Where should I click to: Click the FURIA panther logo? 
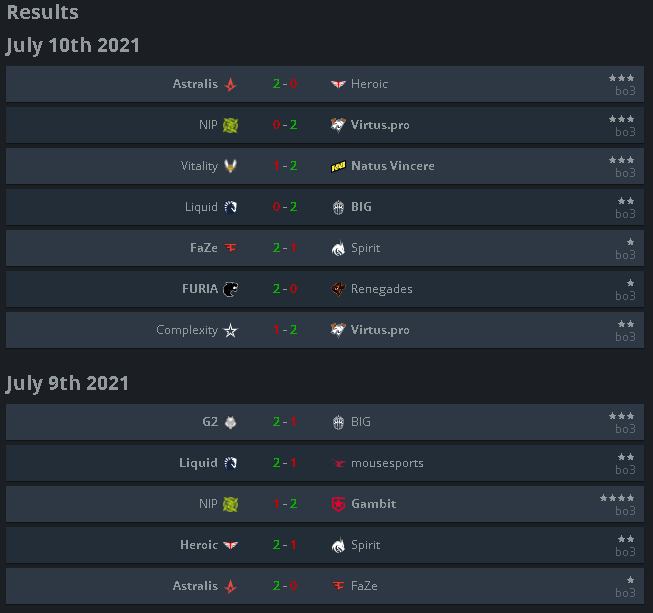230,289
